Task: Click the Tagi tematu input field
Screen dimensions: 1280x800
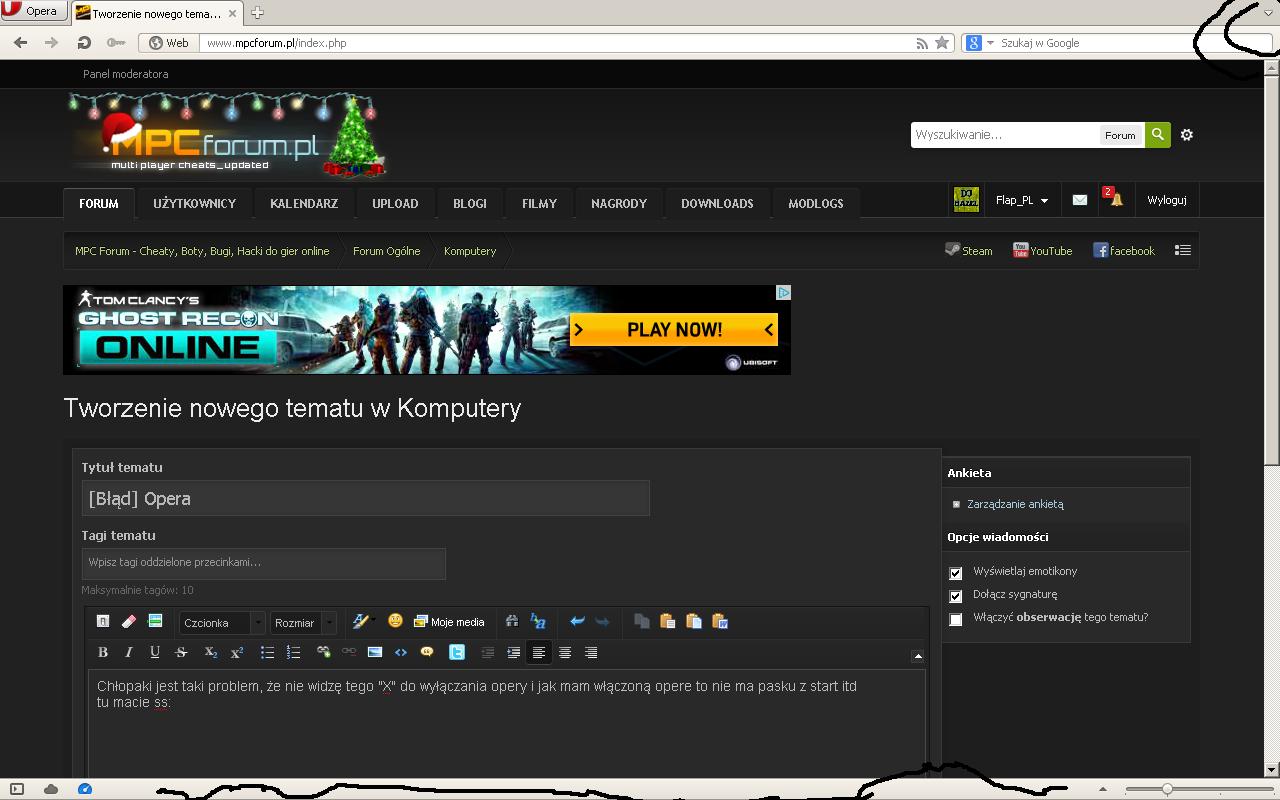Action: (x=264, y=563)
